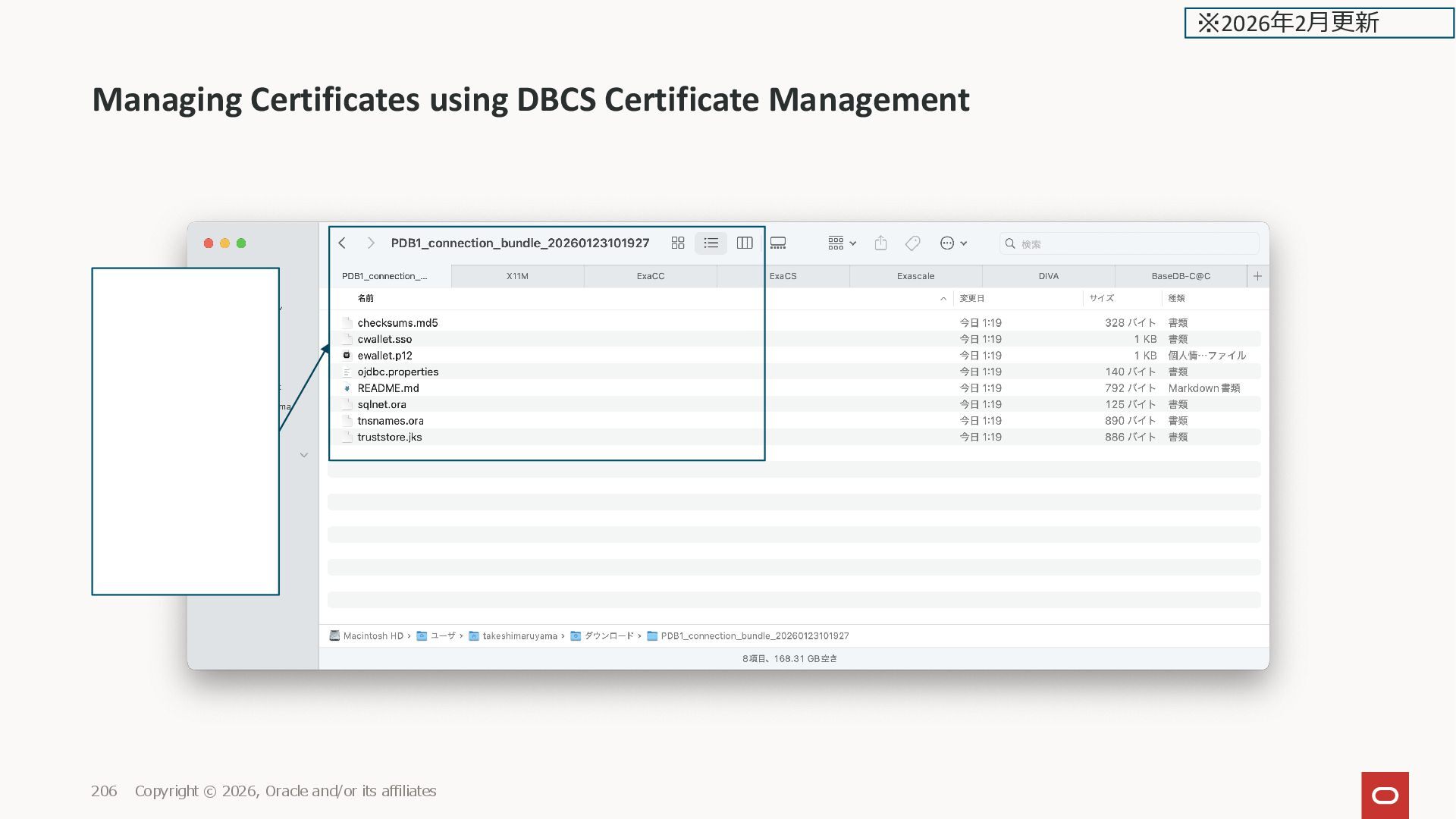
Task: Click ダウンロード folder in path bar
Action: (608, 635)
